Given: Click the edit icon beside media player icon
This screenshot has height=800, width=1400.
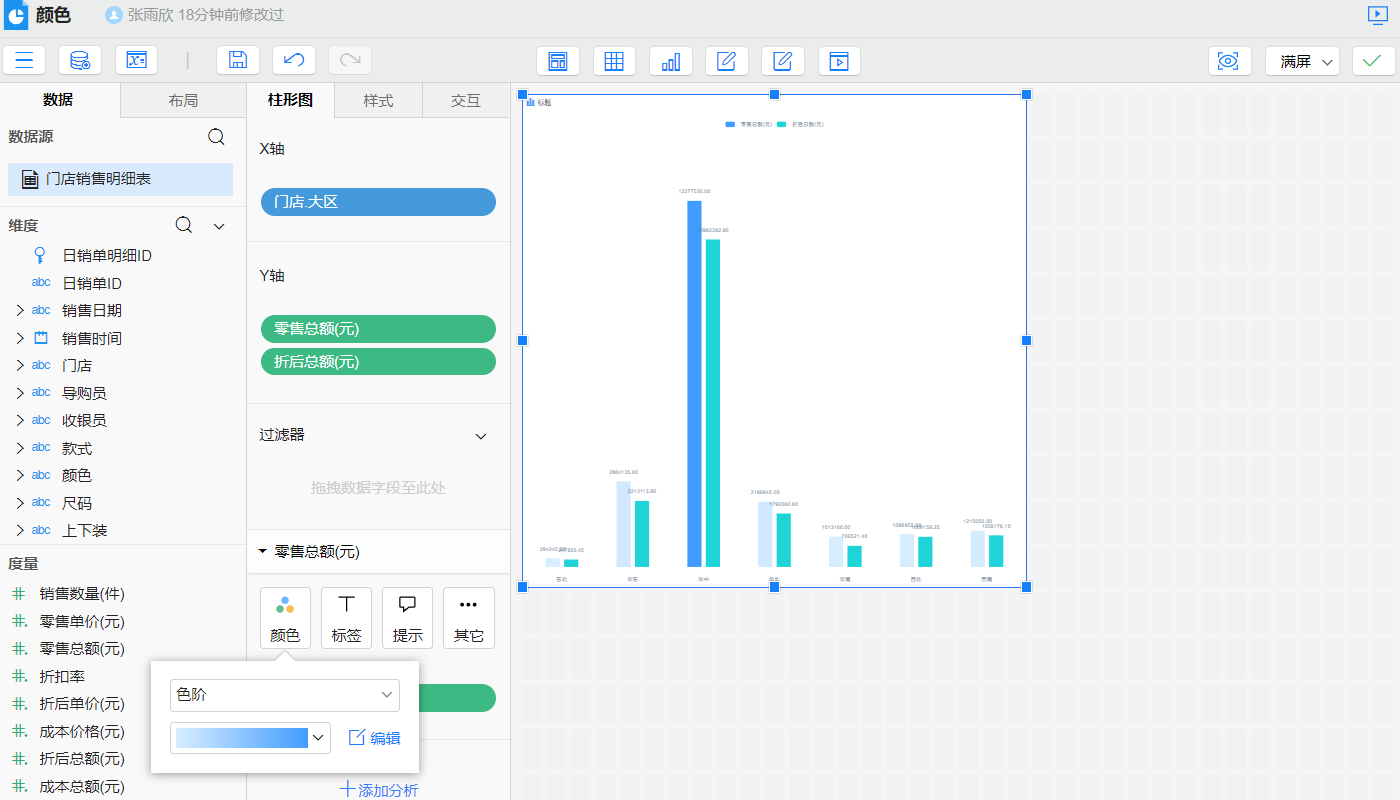Looking at the screenshot, I should 783,61.
